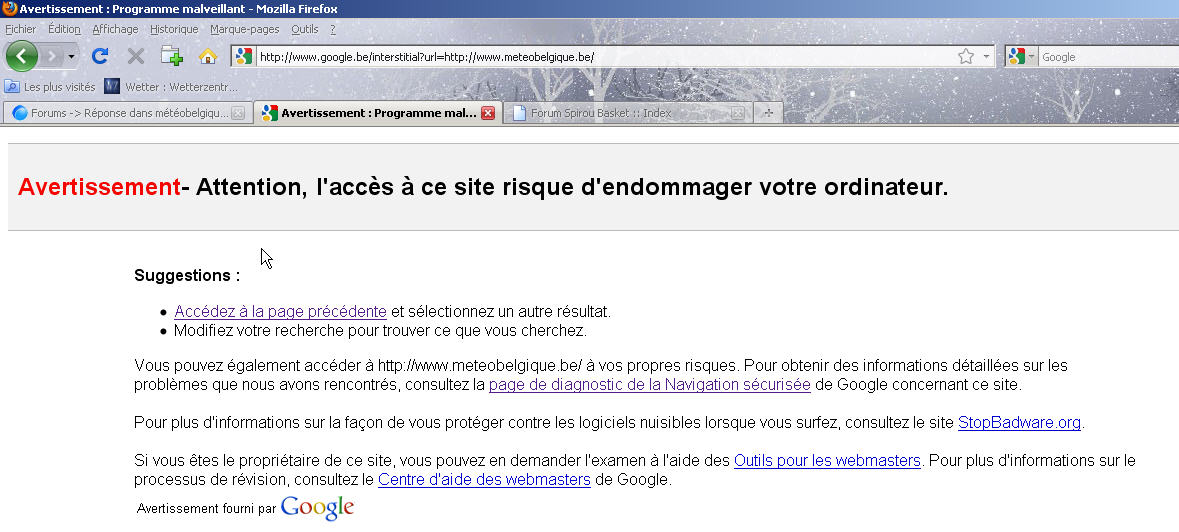Open the address bar history dropdown
The height and width of the screenshot is (532, 1179).
click(x=987, y=57)
